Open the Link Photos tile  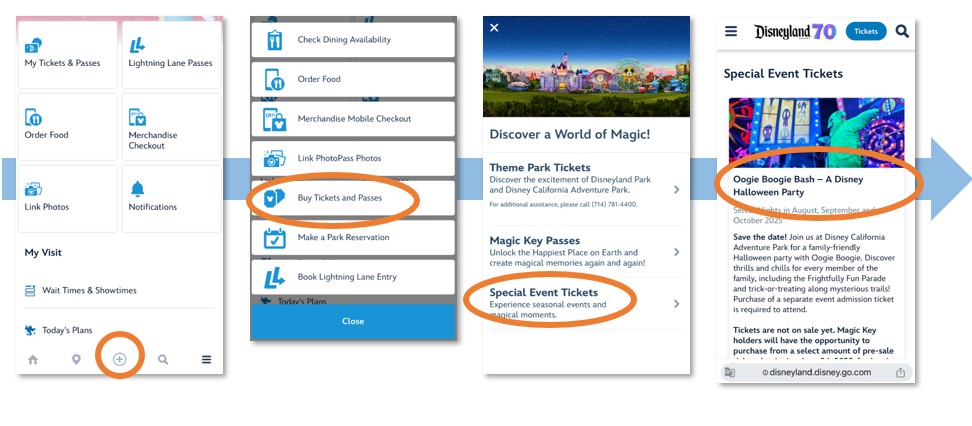point(67,198)
